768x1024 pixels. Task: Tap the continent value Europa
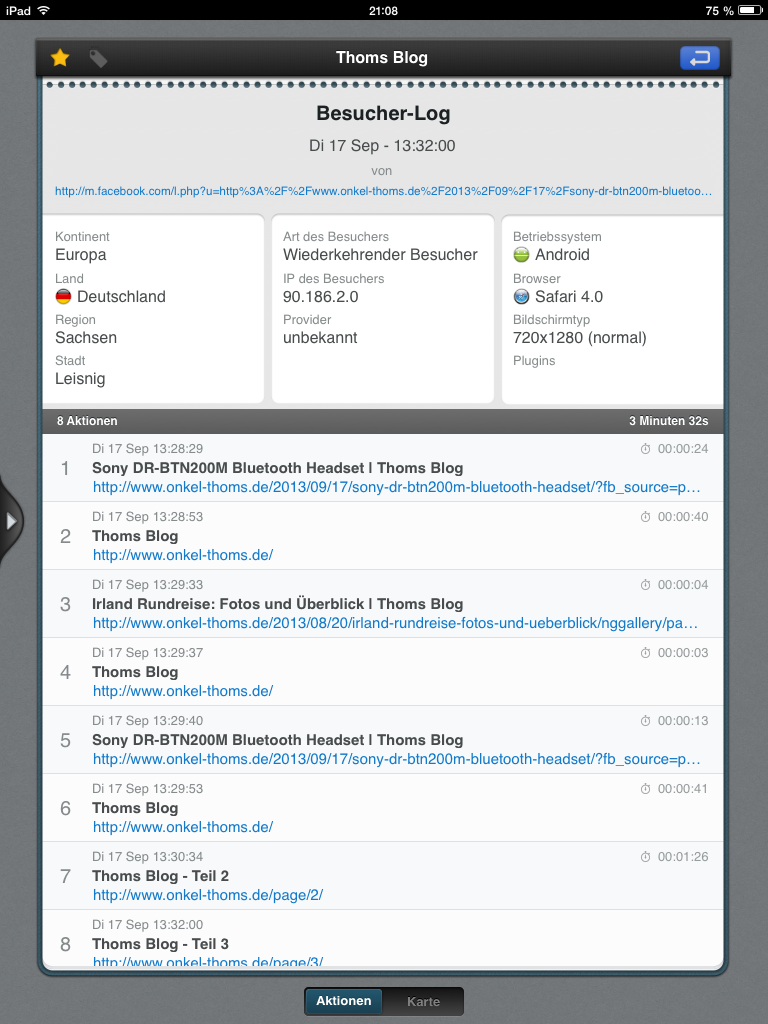click(x=81, y=255)
